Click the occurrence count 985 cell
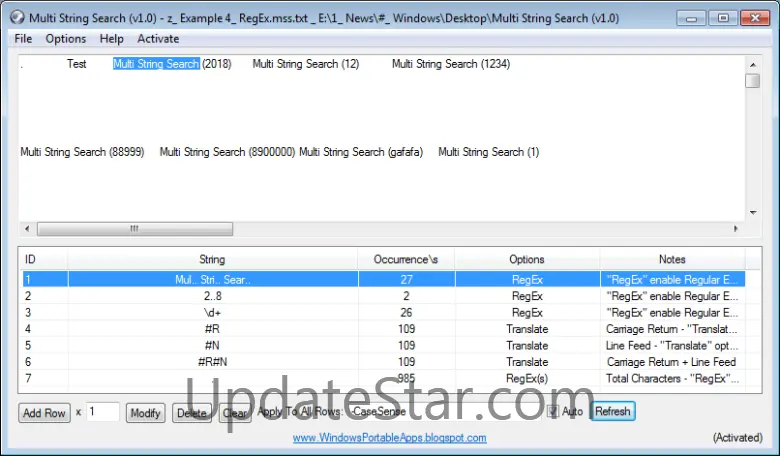Screen dimensions: 780x456 click(x=406, y=378)
